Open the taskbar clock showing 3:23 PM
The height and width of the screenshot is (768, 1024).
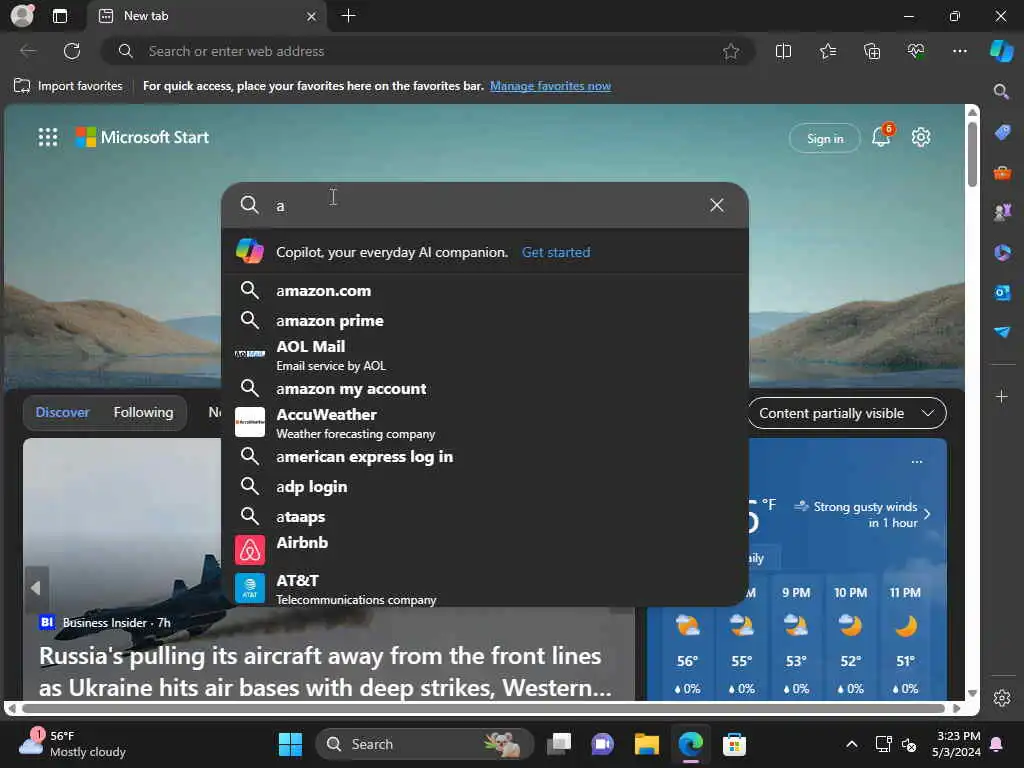tap(956, 744)
